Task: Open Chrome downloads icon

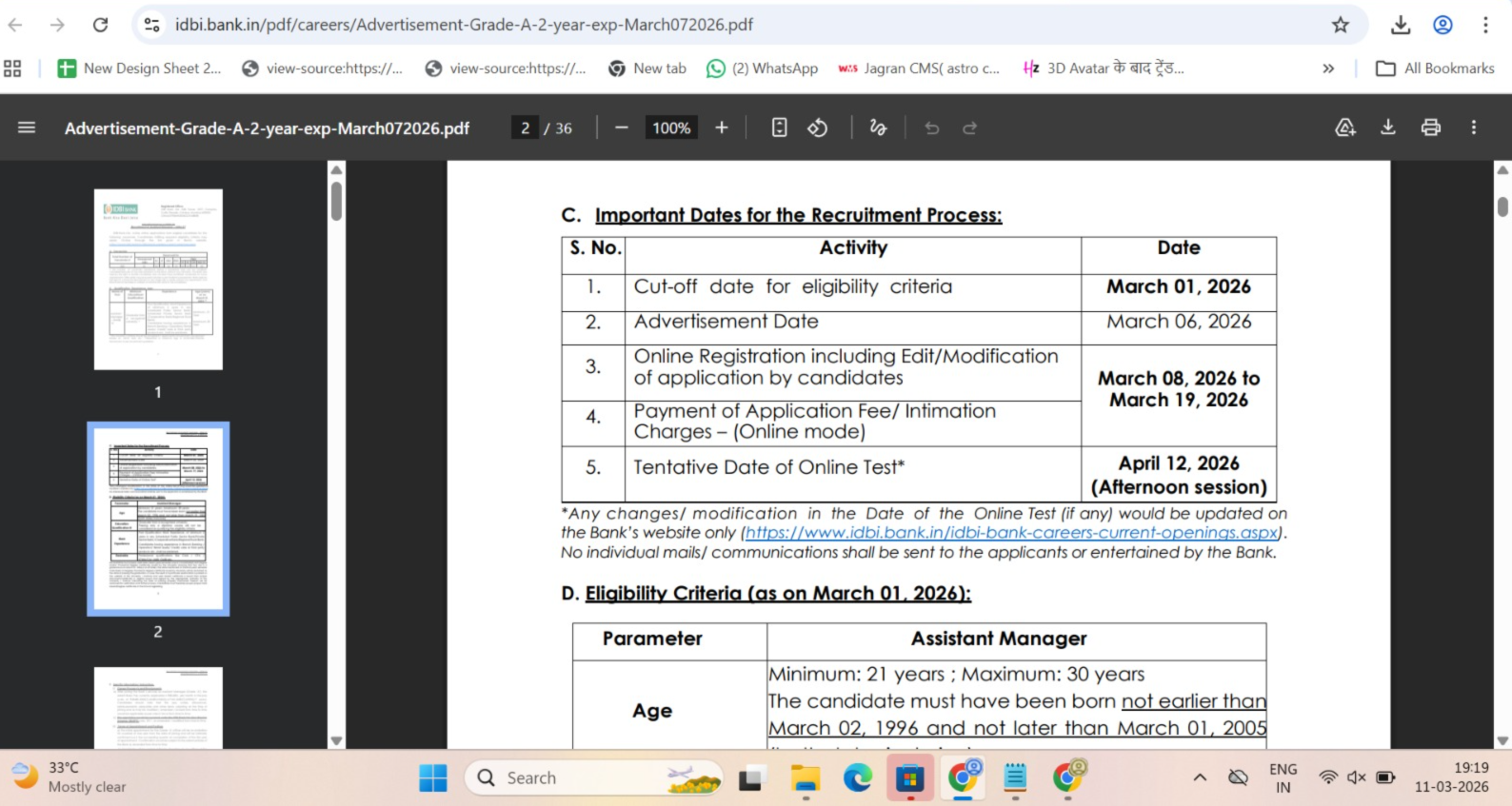Action: (1400, 25)
